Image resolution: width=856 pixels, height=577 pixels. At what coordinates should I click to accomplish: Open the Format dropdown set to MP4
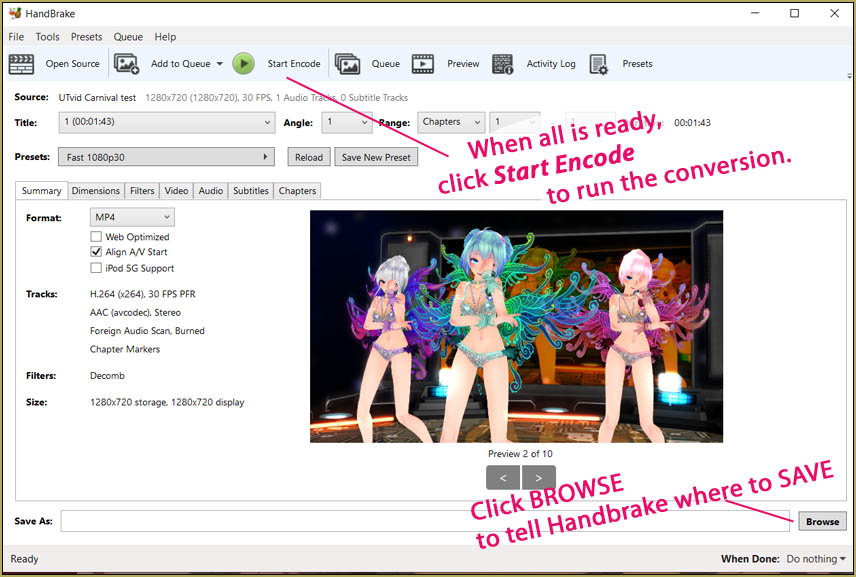pyautogui.click(x=132, y=217)
